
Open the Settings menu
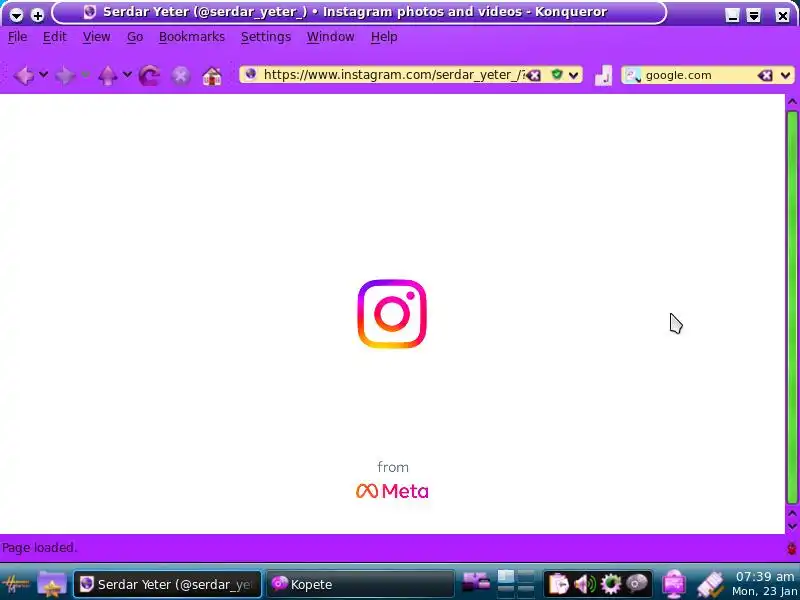[266, 37]
